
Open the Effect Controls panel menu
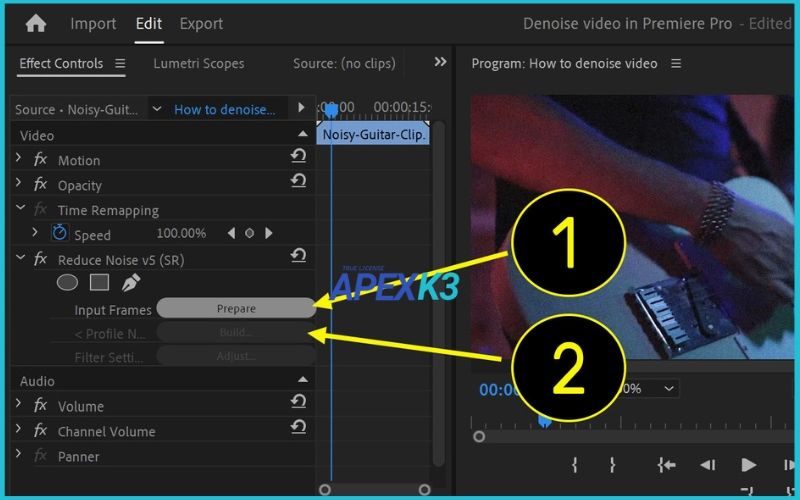[120, 64]
